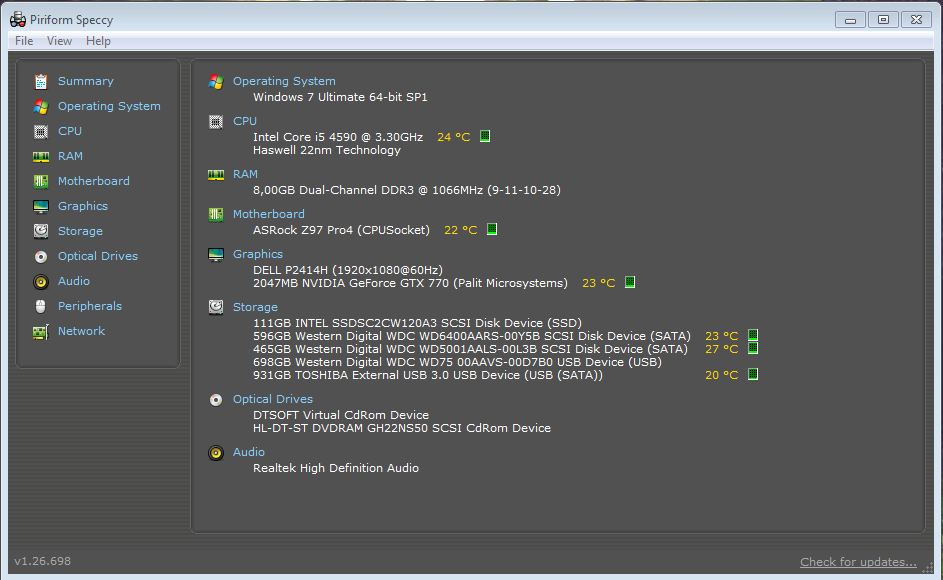
Task: Click the Audio heading link in summary
Action: pos(248,452)
